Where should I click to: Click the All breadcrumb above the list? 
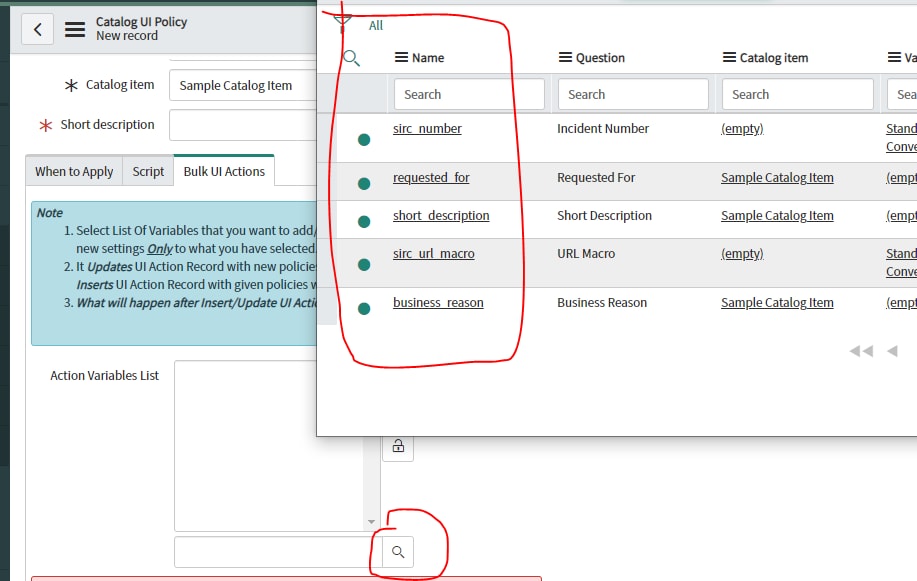pos(375,25)
